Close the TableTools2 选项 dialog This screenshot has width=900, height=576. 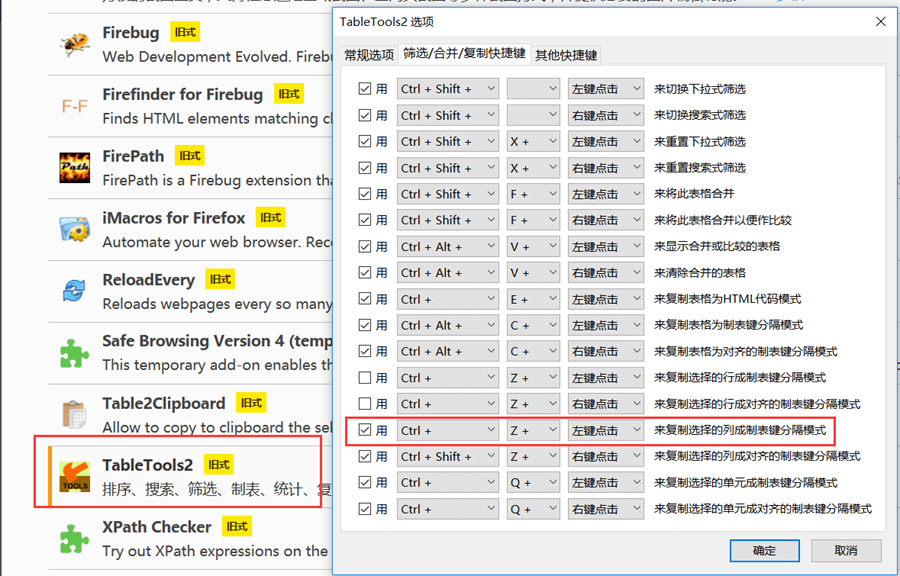coord(880,21)
